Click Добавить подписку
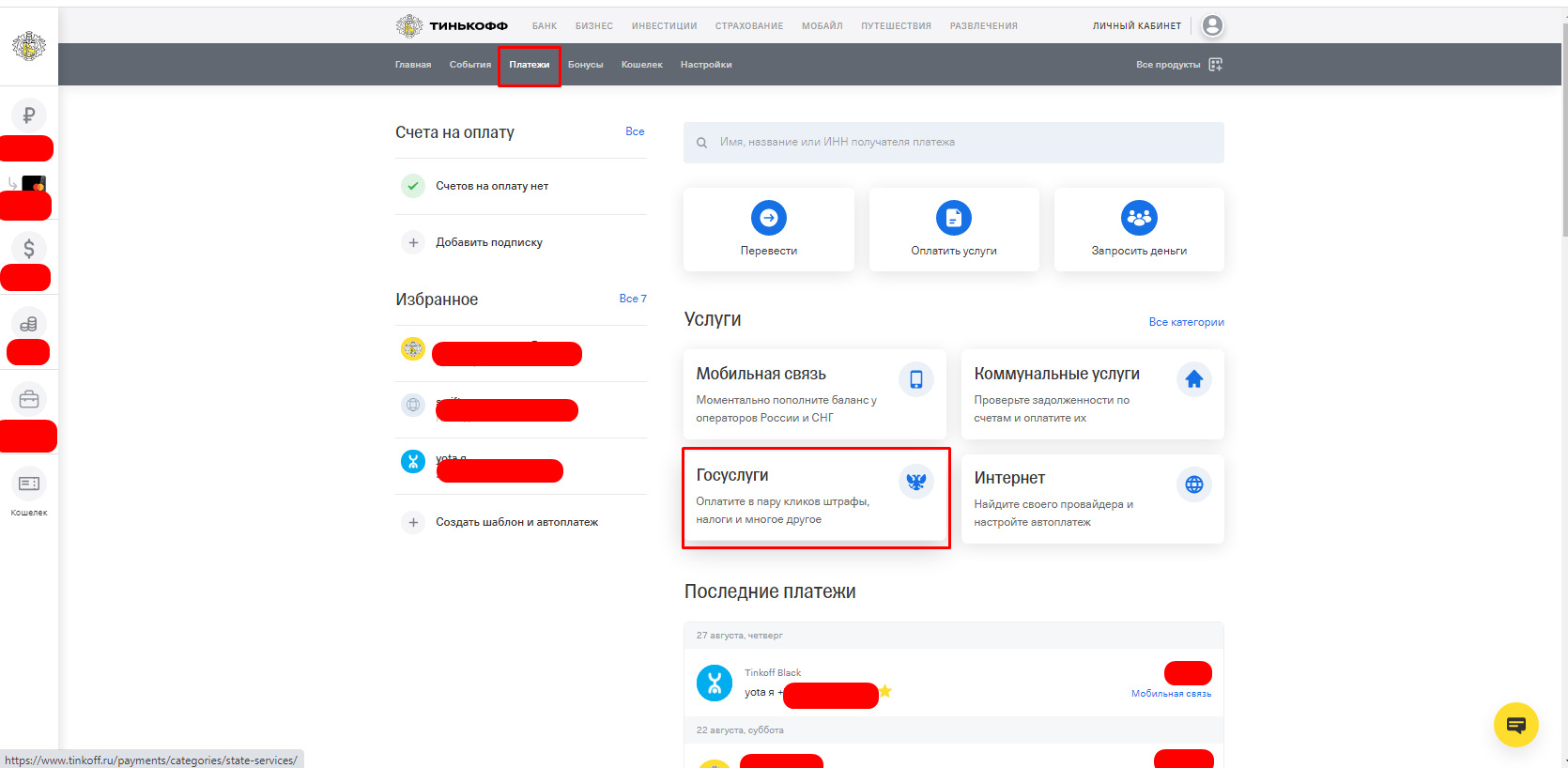Image resolution: width=1568 pixels, height=768 pixels. point(489,242)
